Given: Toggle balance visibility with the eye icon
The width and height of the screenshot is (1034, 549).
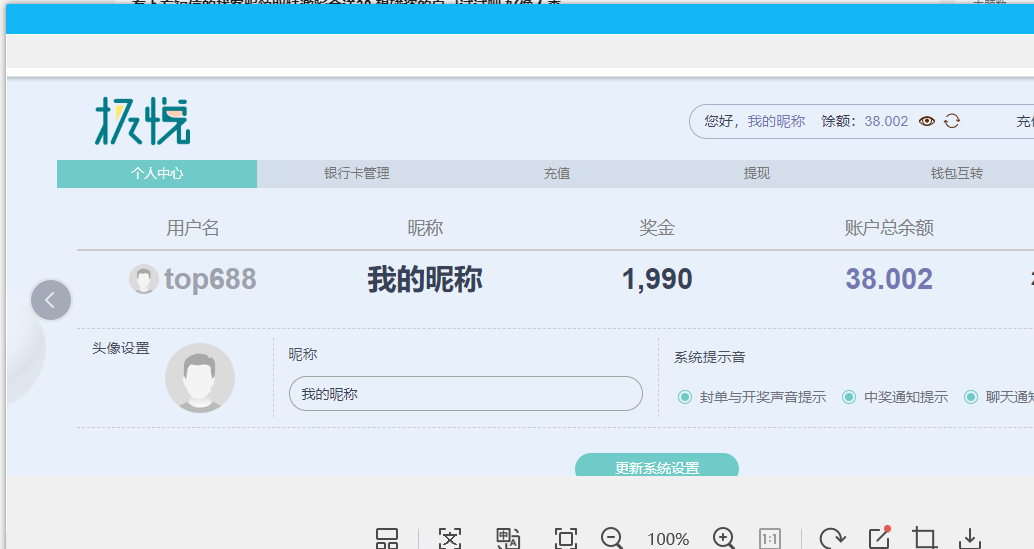Looking at the screenshot, I should 927,121.
